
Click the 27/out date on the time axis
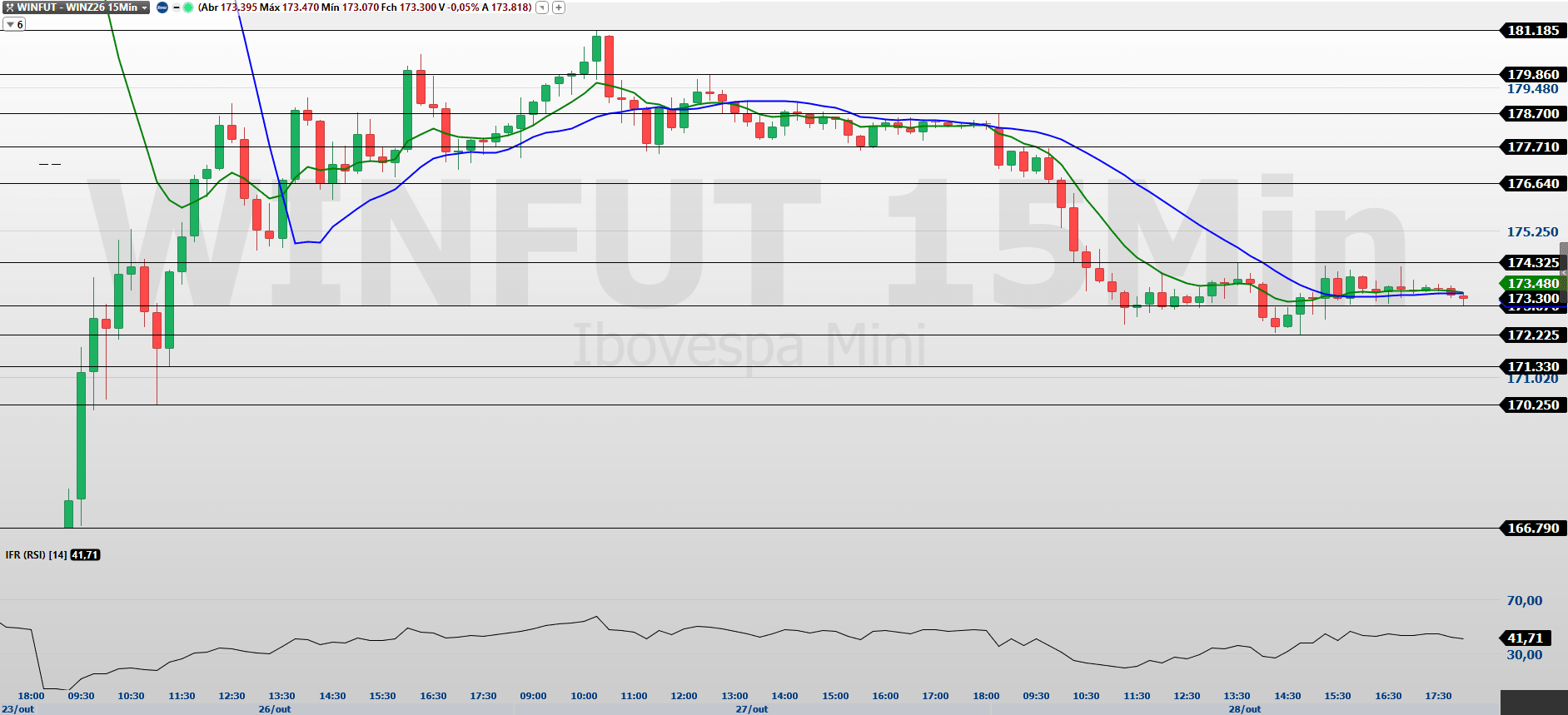pyautogui.click(x=752, y=709)
